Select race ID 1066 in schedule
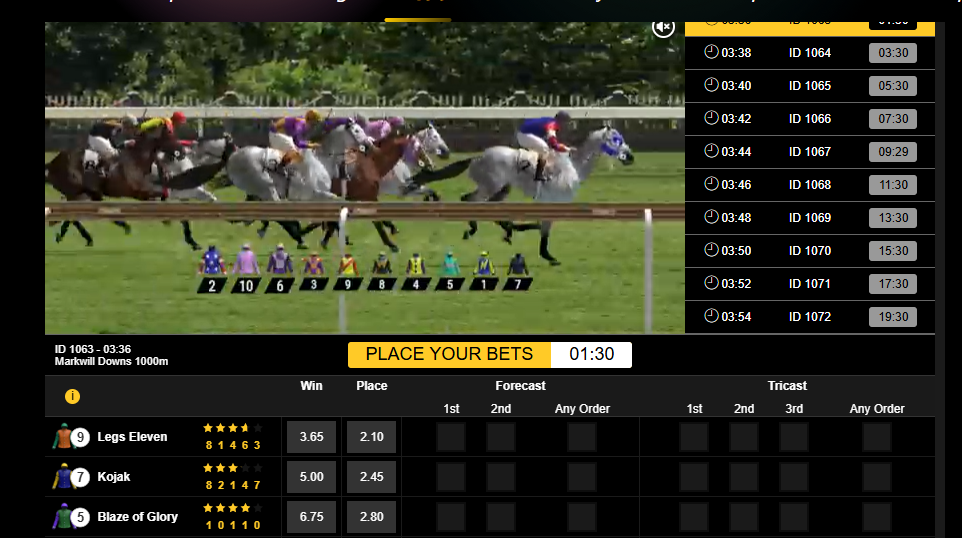This screenshot has width=962, height=538. coord(809,119)
